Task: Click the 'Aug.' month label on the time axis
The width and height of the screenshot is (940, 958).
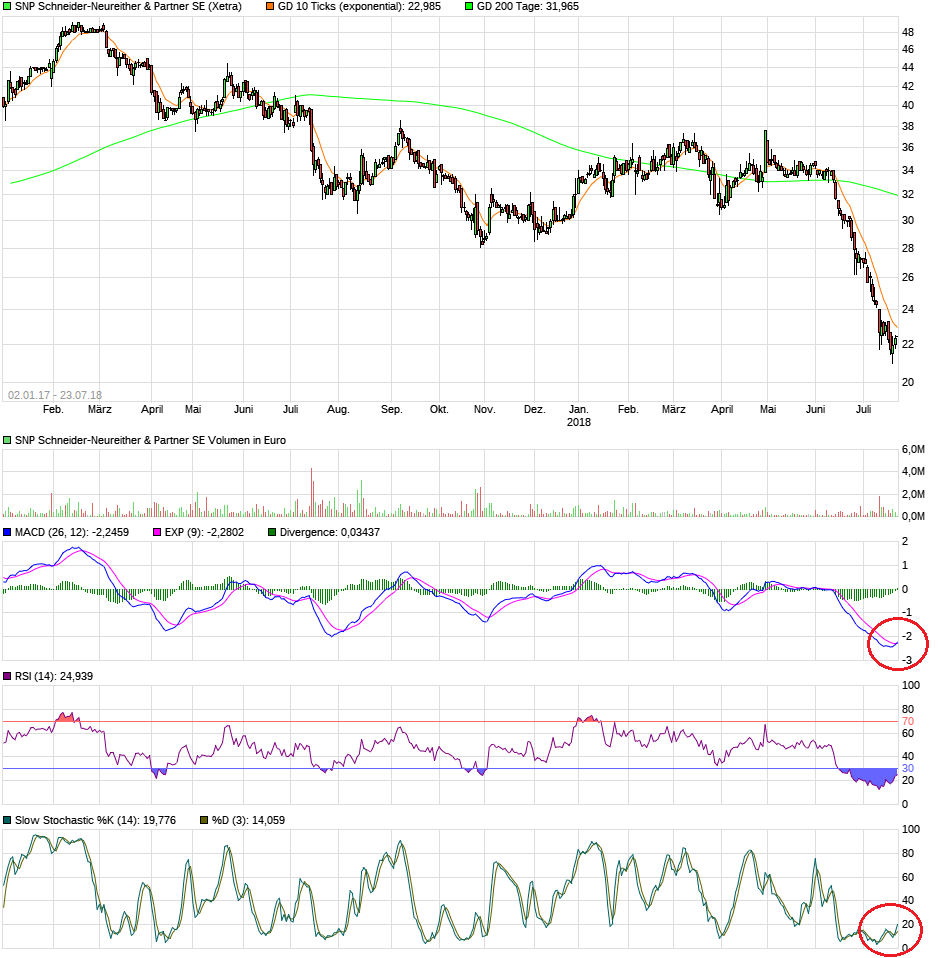Action: pyautogui.click(x=338, y=409)
